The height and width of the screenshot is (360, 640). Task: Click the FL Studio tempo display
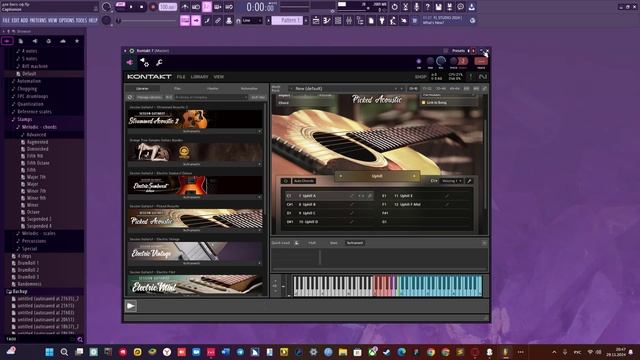(x=167, y=7)
